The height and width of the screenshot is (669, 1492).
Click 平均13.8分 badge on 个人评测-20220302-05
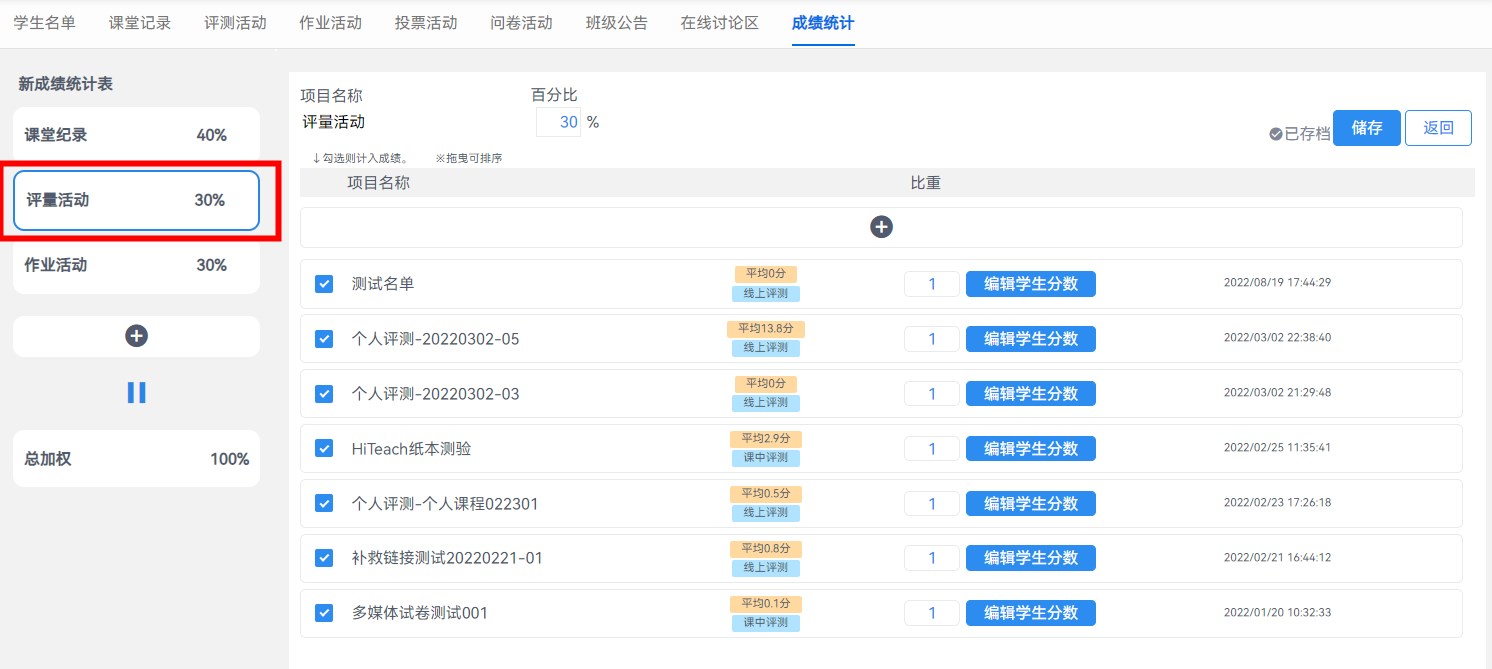tap(765, 329)
